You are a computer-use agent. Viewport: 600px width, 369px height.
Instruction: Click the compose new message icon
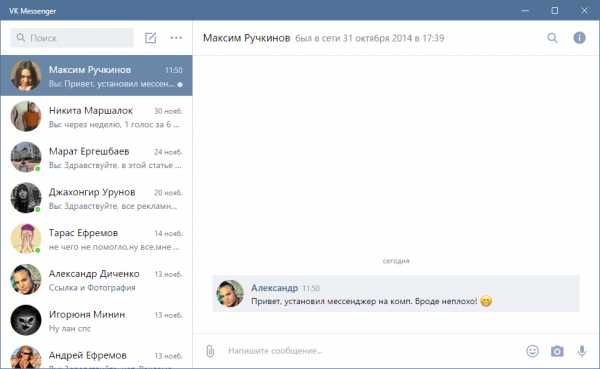tap(150, 38)
